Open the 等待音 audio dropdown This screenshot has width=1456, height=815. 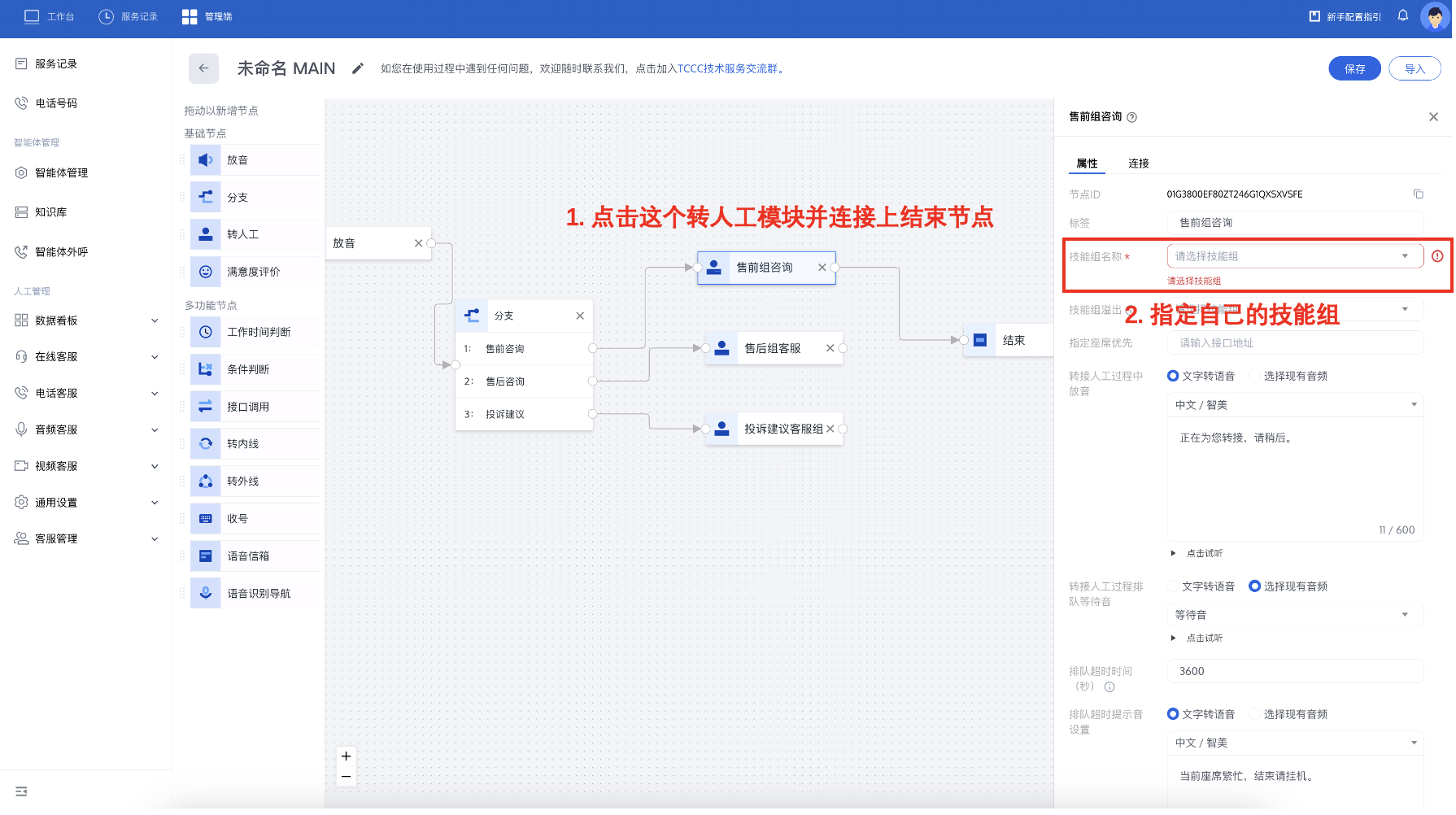[1293, 615]
